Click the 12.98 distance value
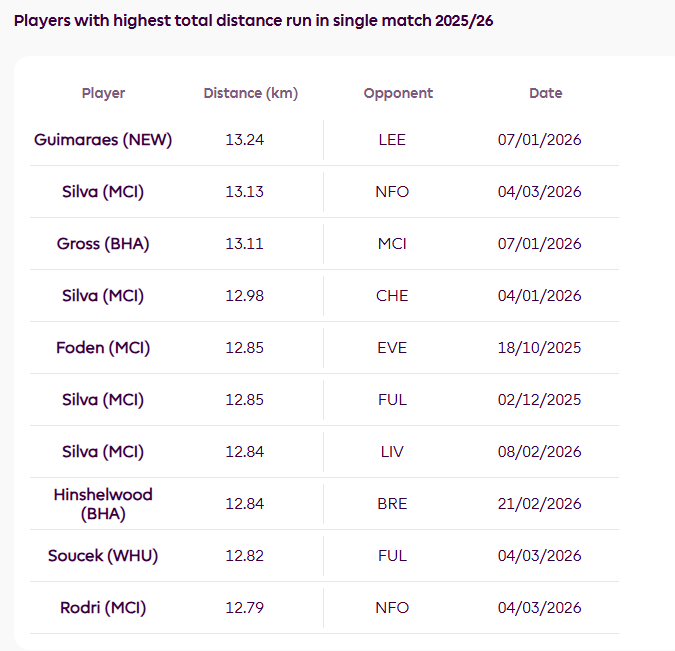 tap(245, 296)
